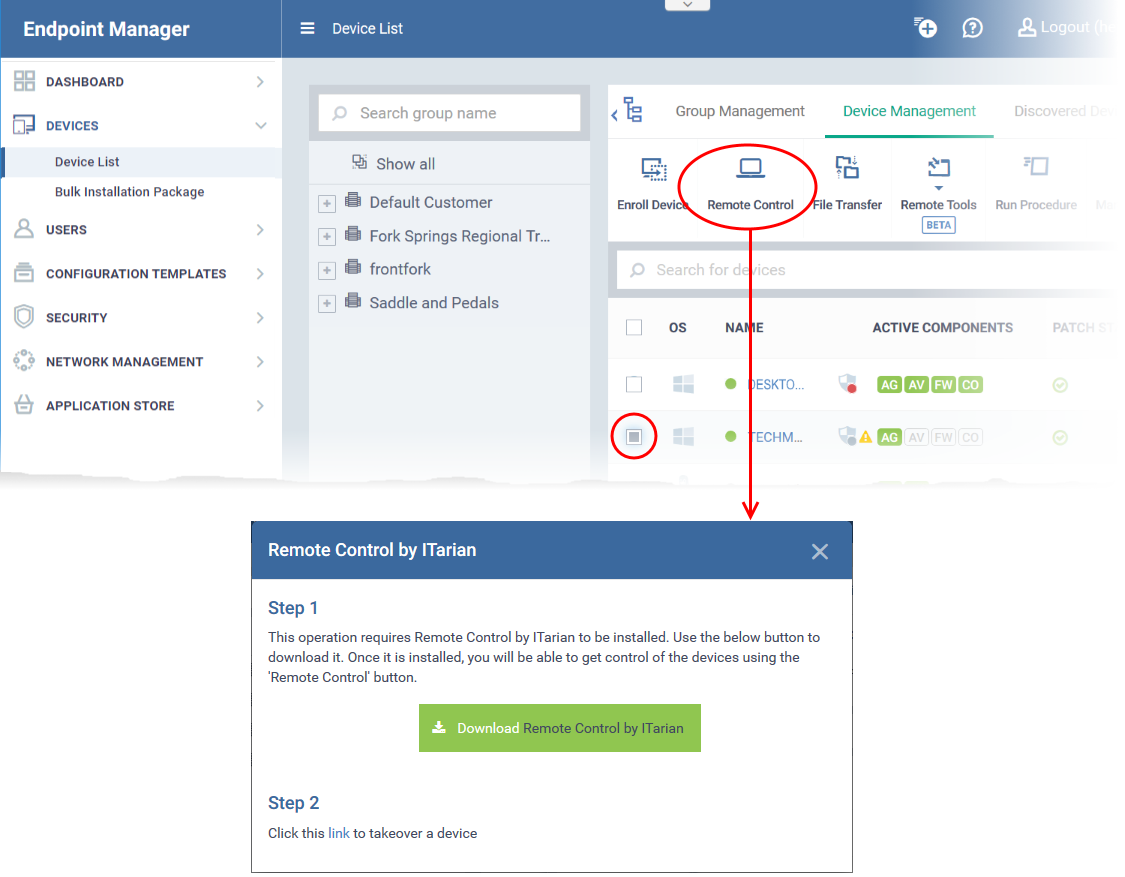Click the BETA label under Remote Tools
This screenshot has height=877, width=1125.
[x=938, y=225]
